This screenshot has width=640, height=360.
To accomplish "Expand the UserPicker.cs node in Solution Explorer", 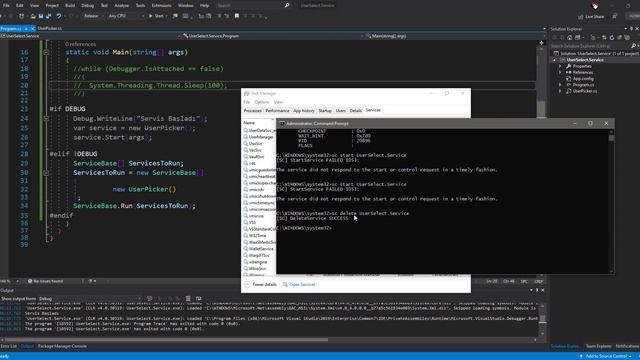I will click(x=560, y=91).
